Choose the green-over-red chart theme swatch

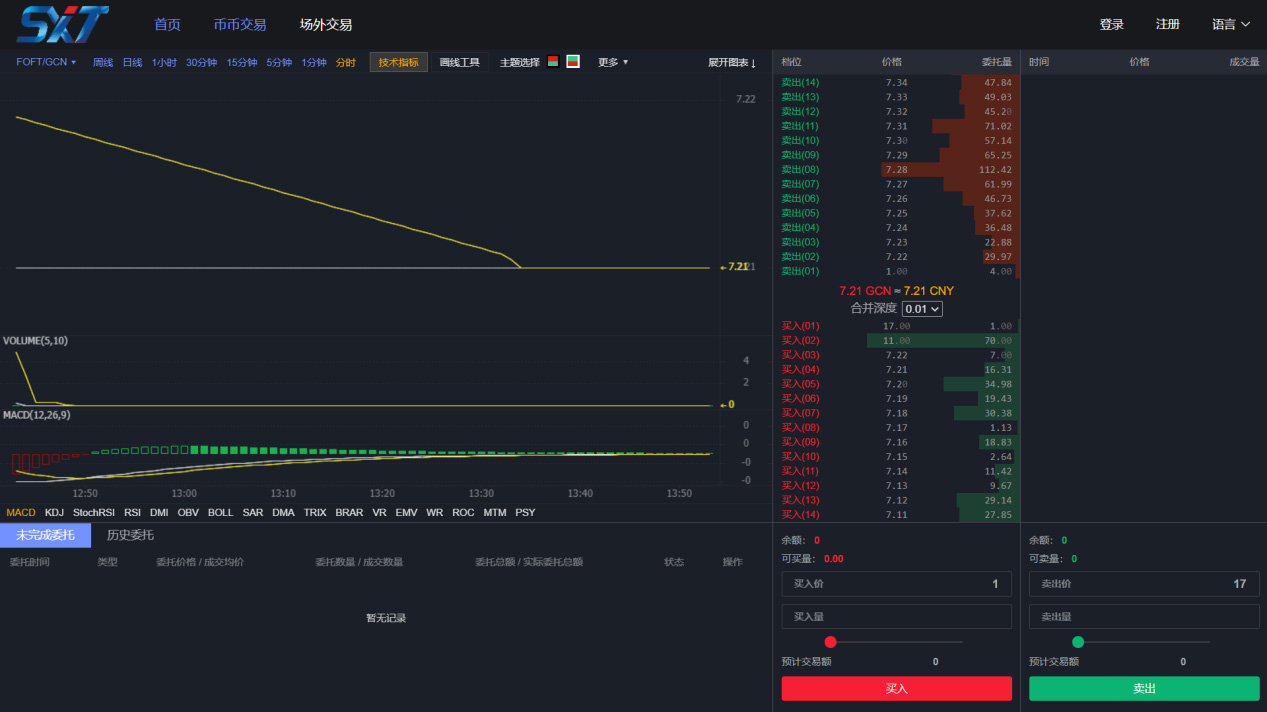tap(573, 62)
